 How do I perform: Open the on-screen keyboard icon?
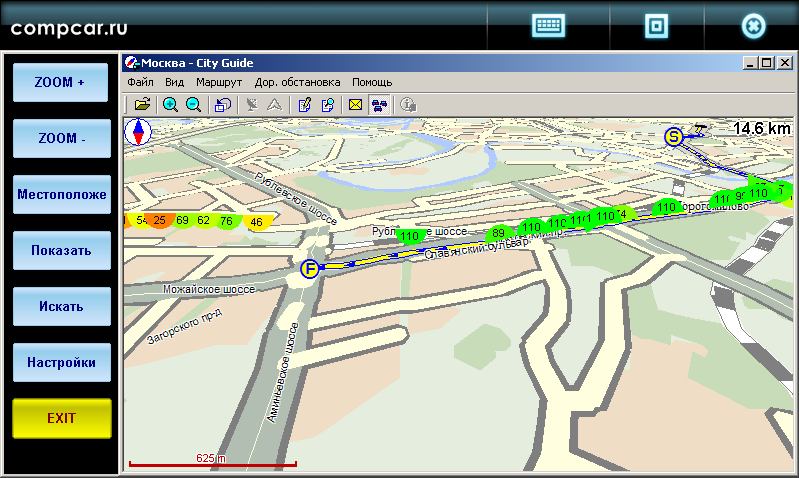pyautogui.click(x=549, y=27)
